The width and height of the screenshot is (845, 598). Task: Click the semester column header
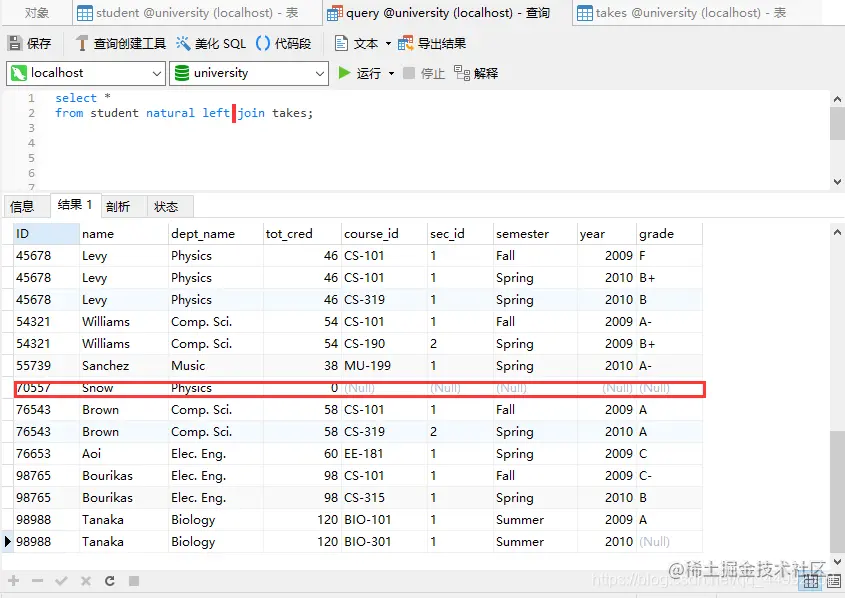click(535, 234)
